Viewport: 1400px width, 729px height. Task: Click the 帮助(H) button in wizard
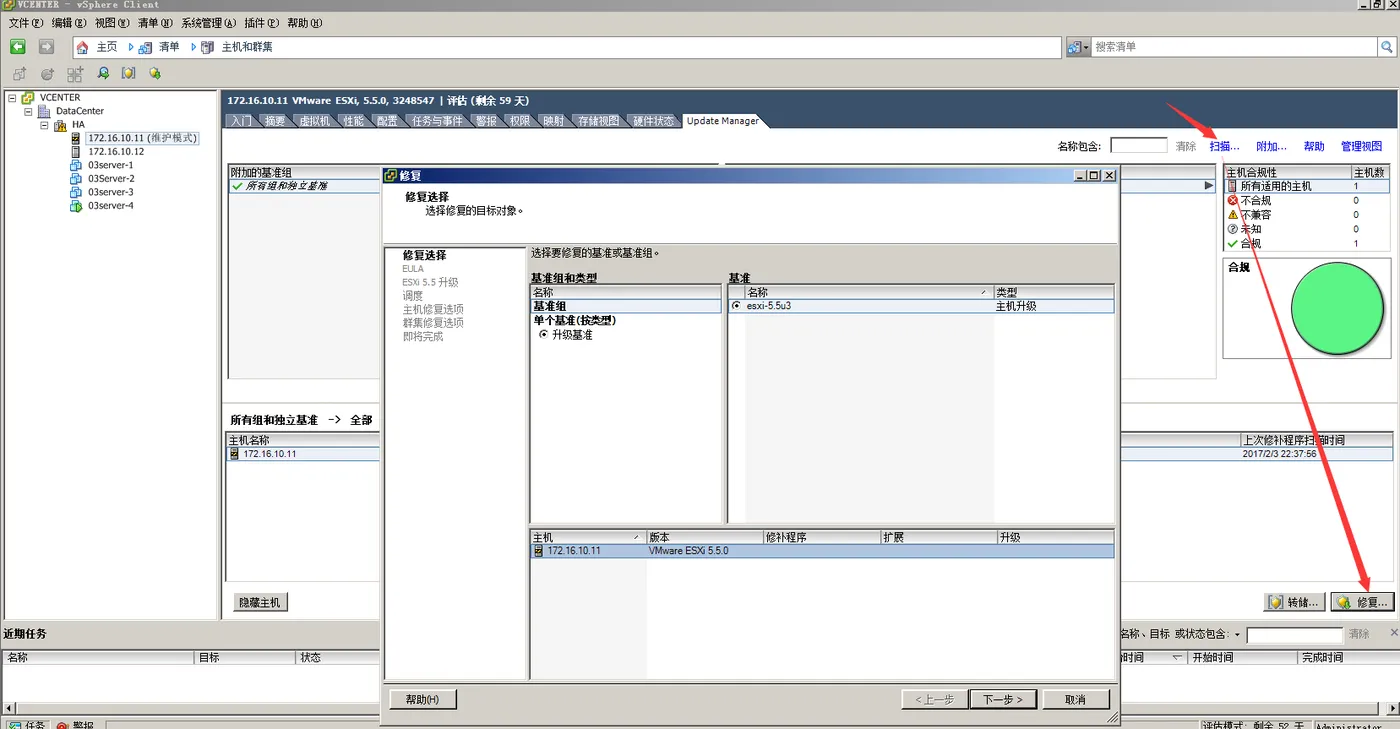[423, 699]
